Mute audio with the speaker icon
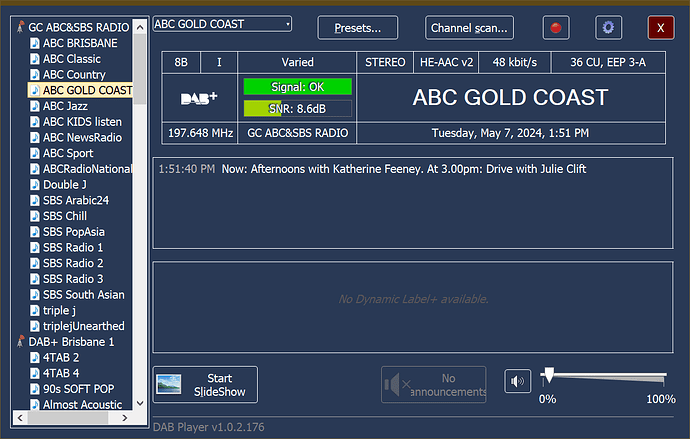Image resolution: width=690 pixels, height=439 pixels. pyautogui.click(x=517, y=382)
